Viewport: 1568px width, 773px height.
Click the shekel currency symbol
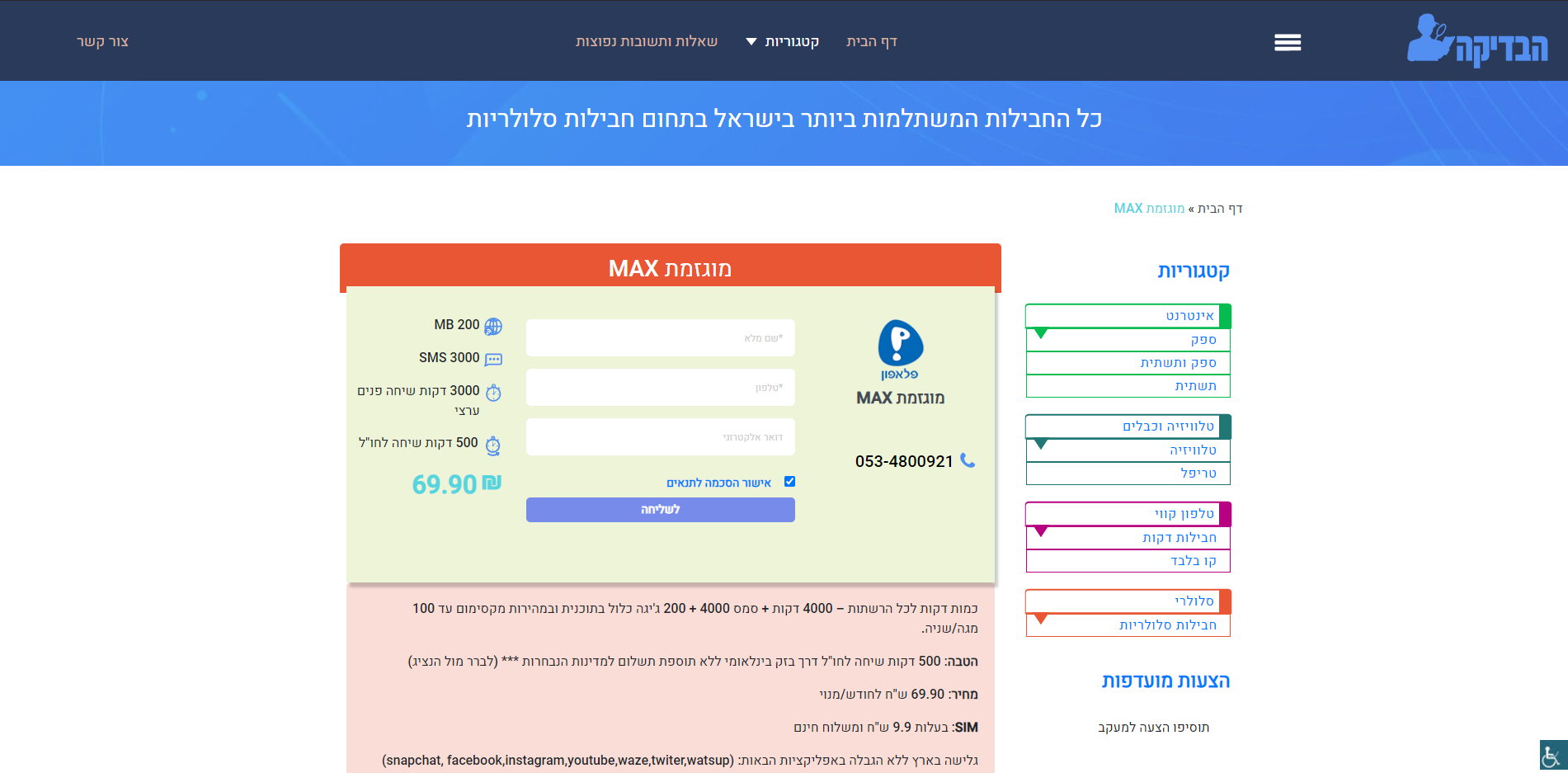pyautogui.click(x=492, y=482)
